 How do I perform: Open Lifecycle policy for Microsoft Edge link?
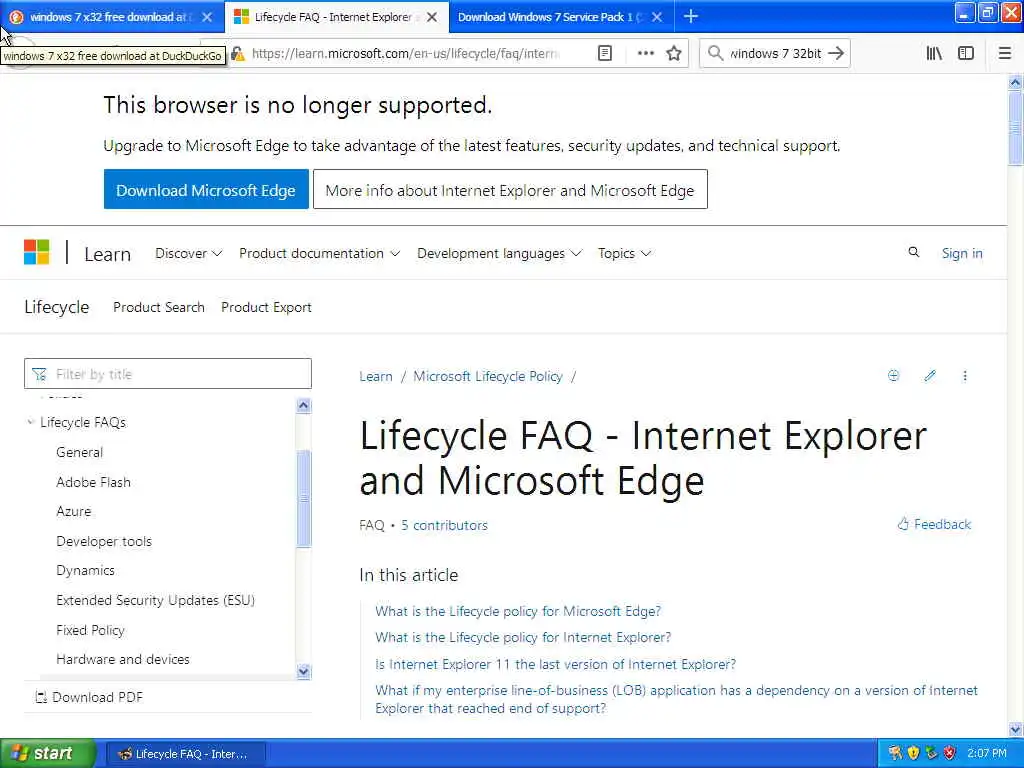[518, 611]
